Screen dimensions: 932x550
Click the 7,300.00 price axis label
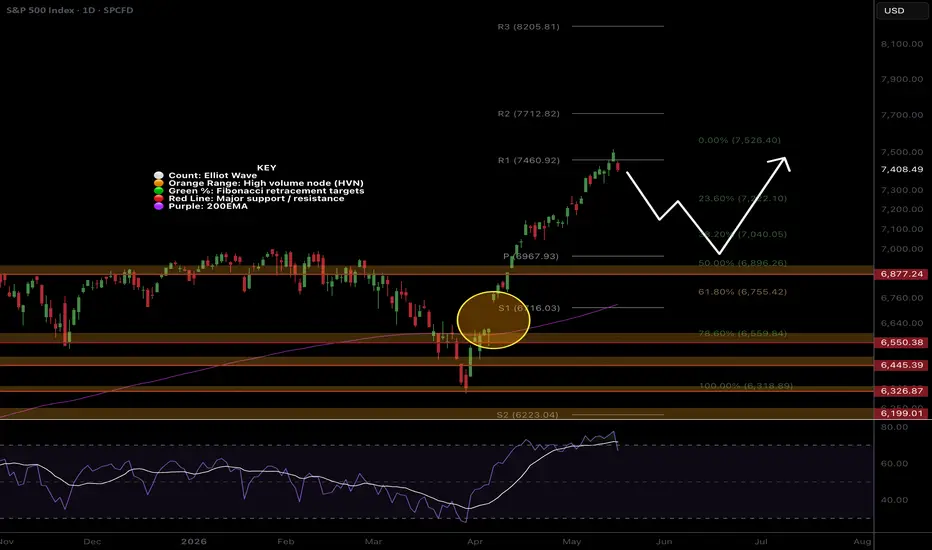tap(902, 190)
